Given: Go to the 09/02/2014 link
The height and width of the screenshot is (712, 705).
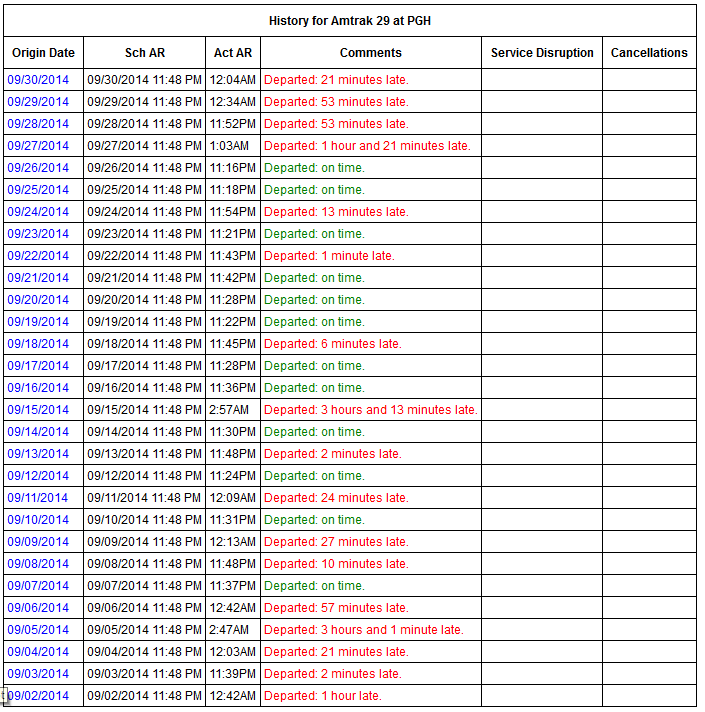Looking at the screenshot, I should [x=38, y=696].
